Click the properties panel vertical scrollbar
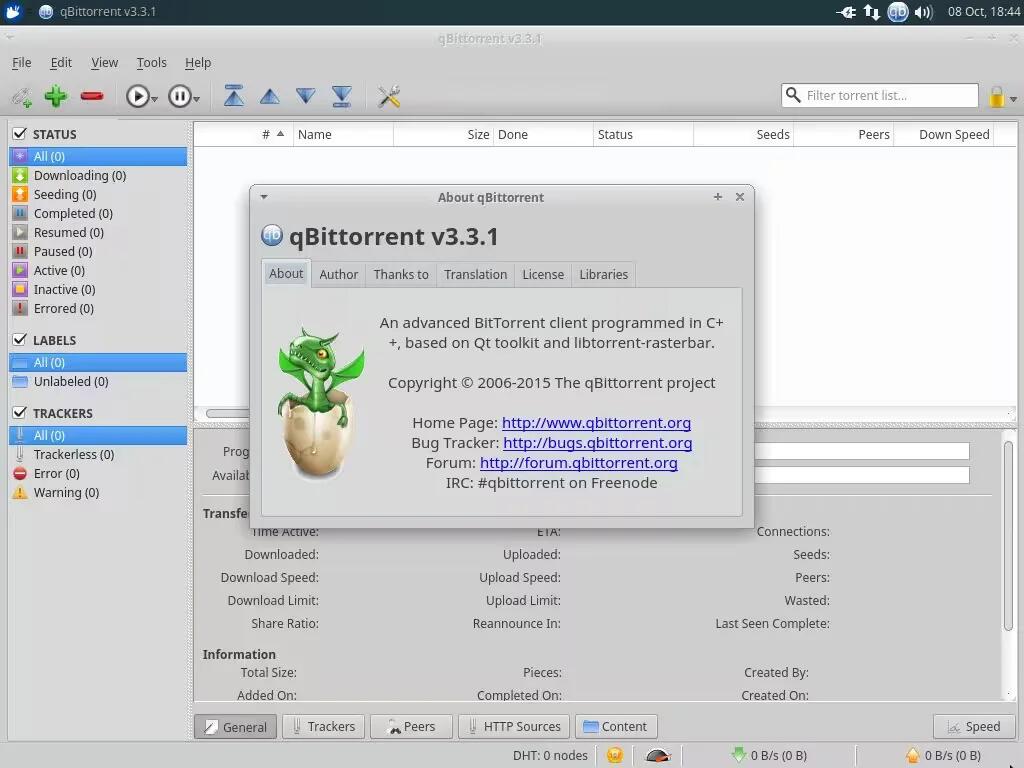1024x768 pixels. (1008, 536)
